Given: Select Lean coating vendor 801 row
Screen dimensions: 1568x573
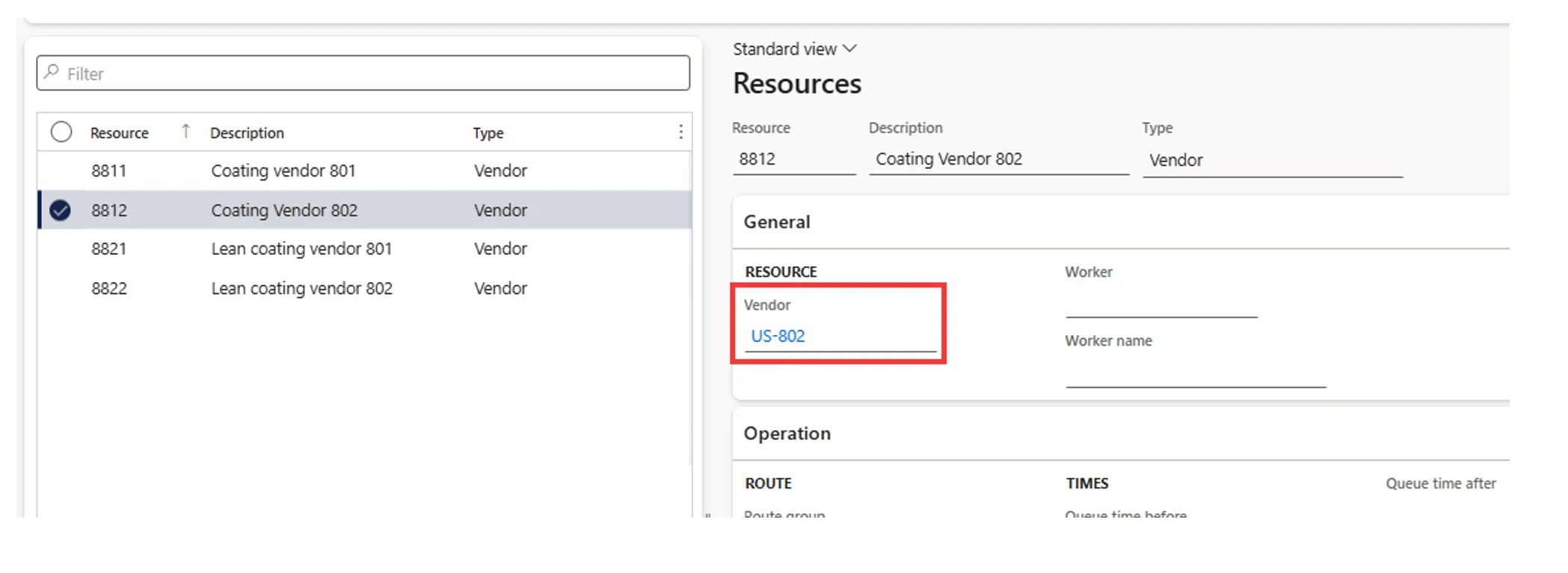Looking at the screenshot, I should coord(301,249).
